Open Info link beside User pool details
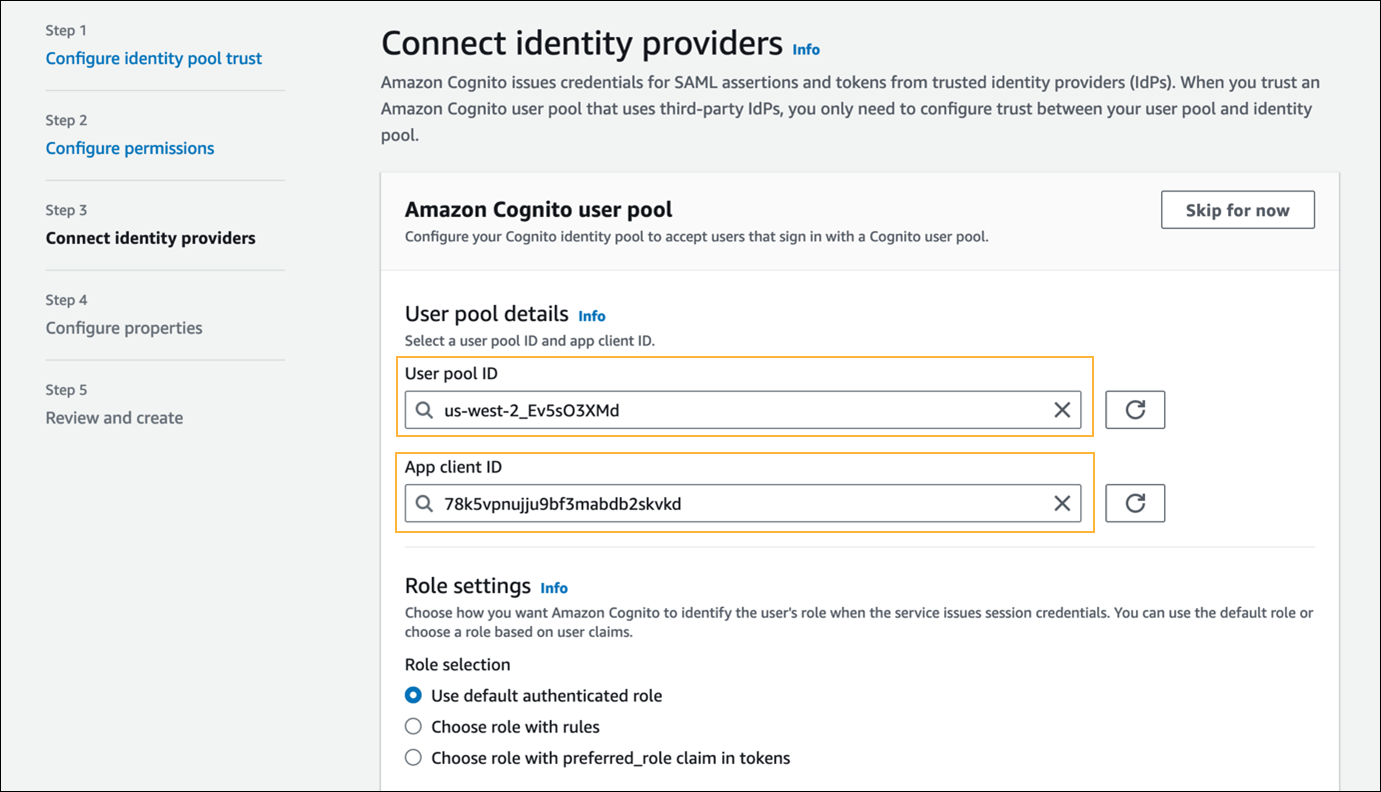The image size is (1381, 792). click(592, 316)
